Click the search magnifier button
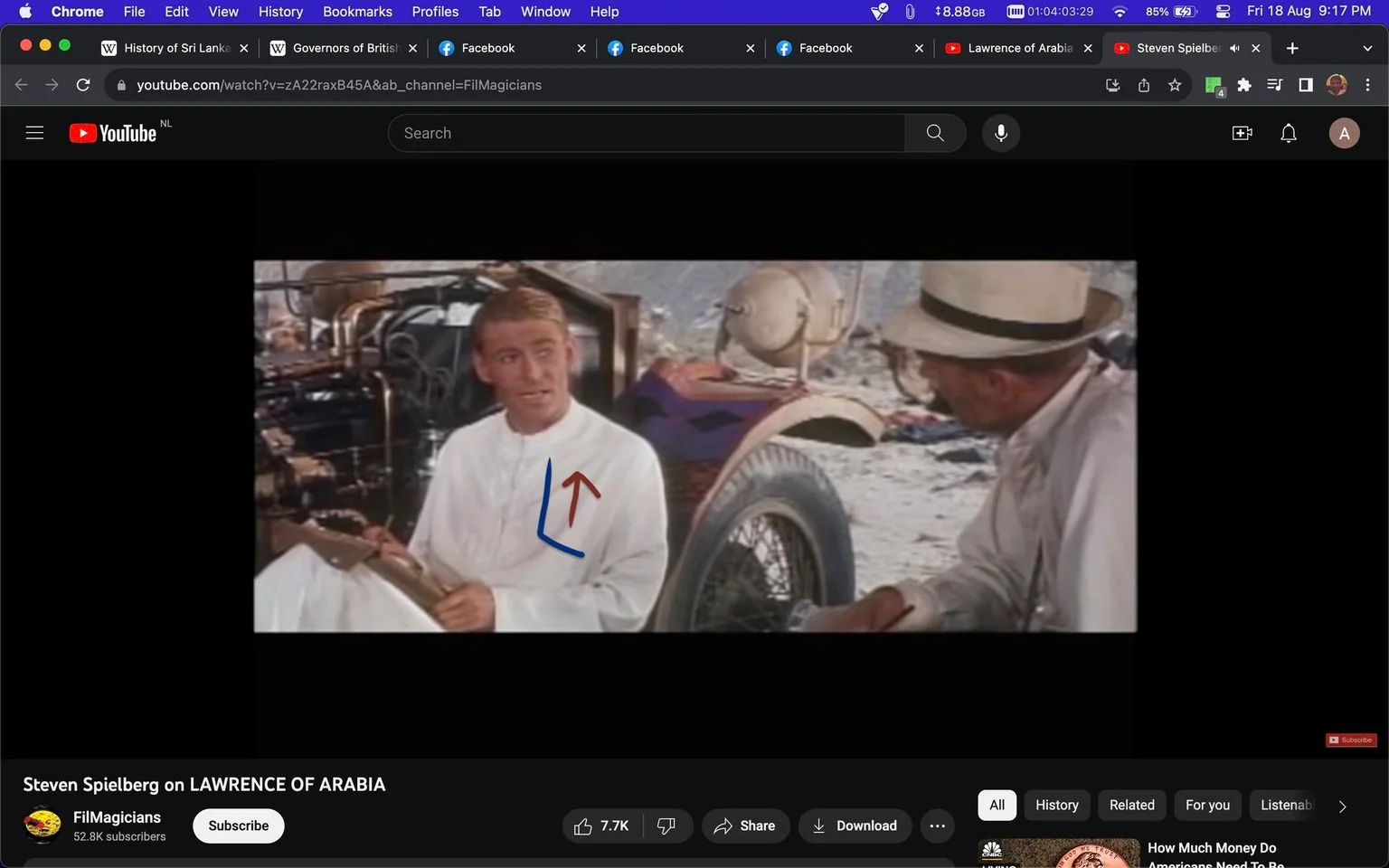 tap(935, 133)
